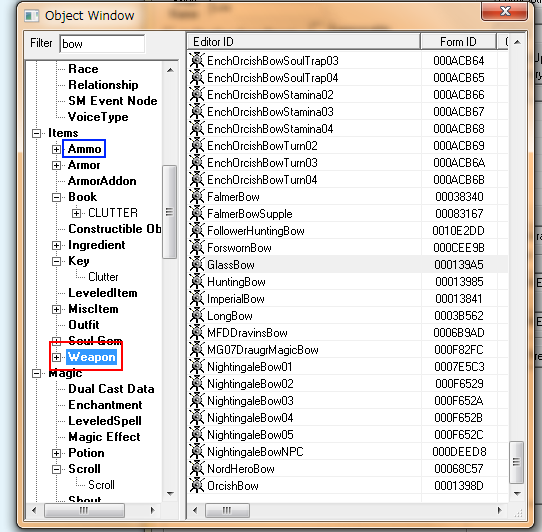Click the weapon icon beside HuntingBow
Viewport: 542px width, 532px height.
197,282
